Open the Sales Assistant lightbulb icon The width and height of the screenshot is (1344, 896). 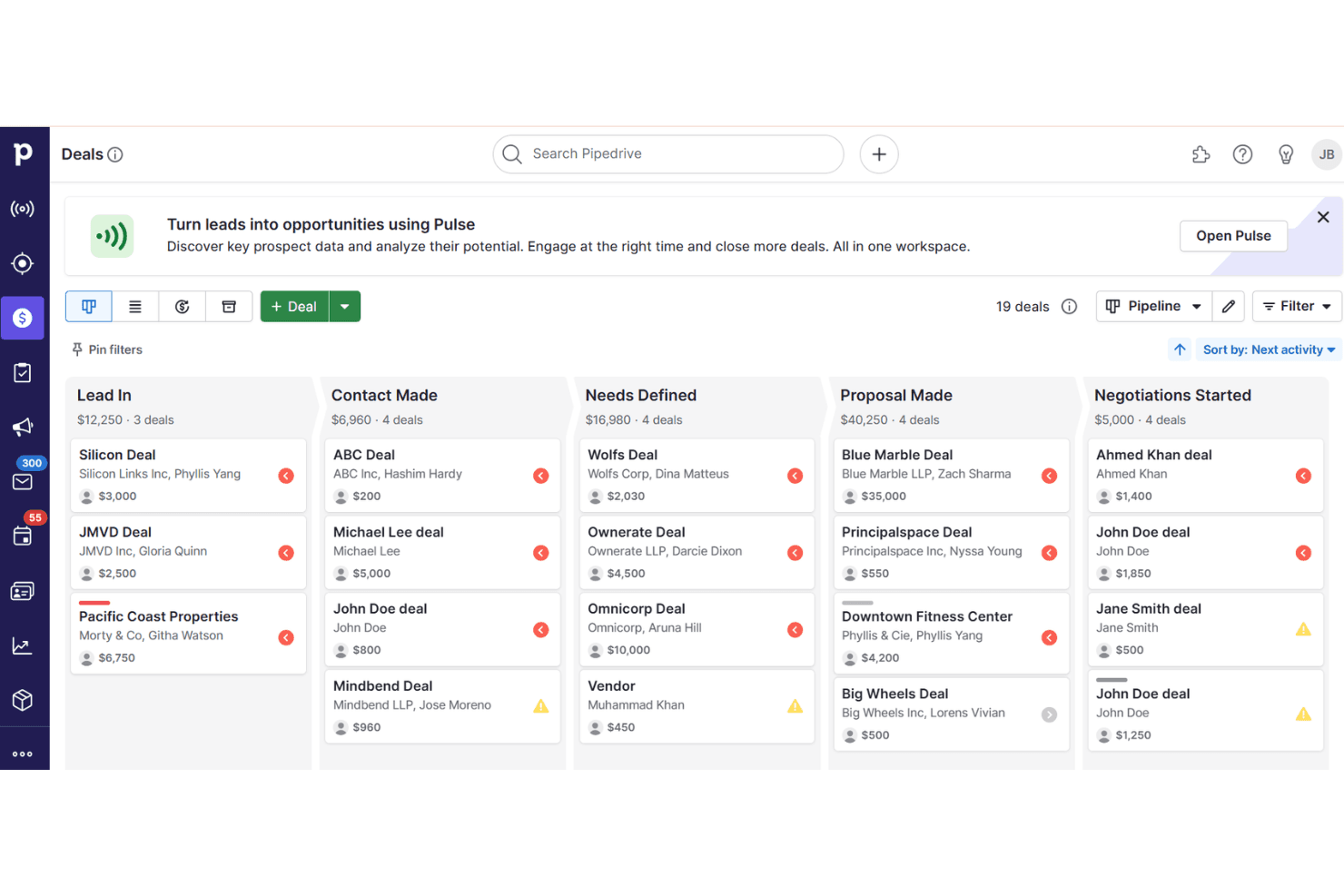(1286, 154)
